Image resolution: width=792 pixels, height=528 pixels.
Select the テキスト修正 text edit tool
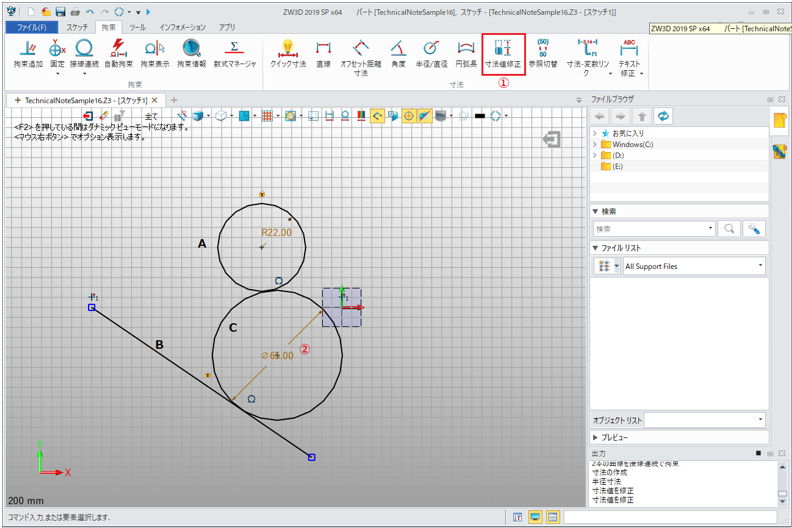629,58
